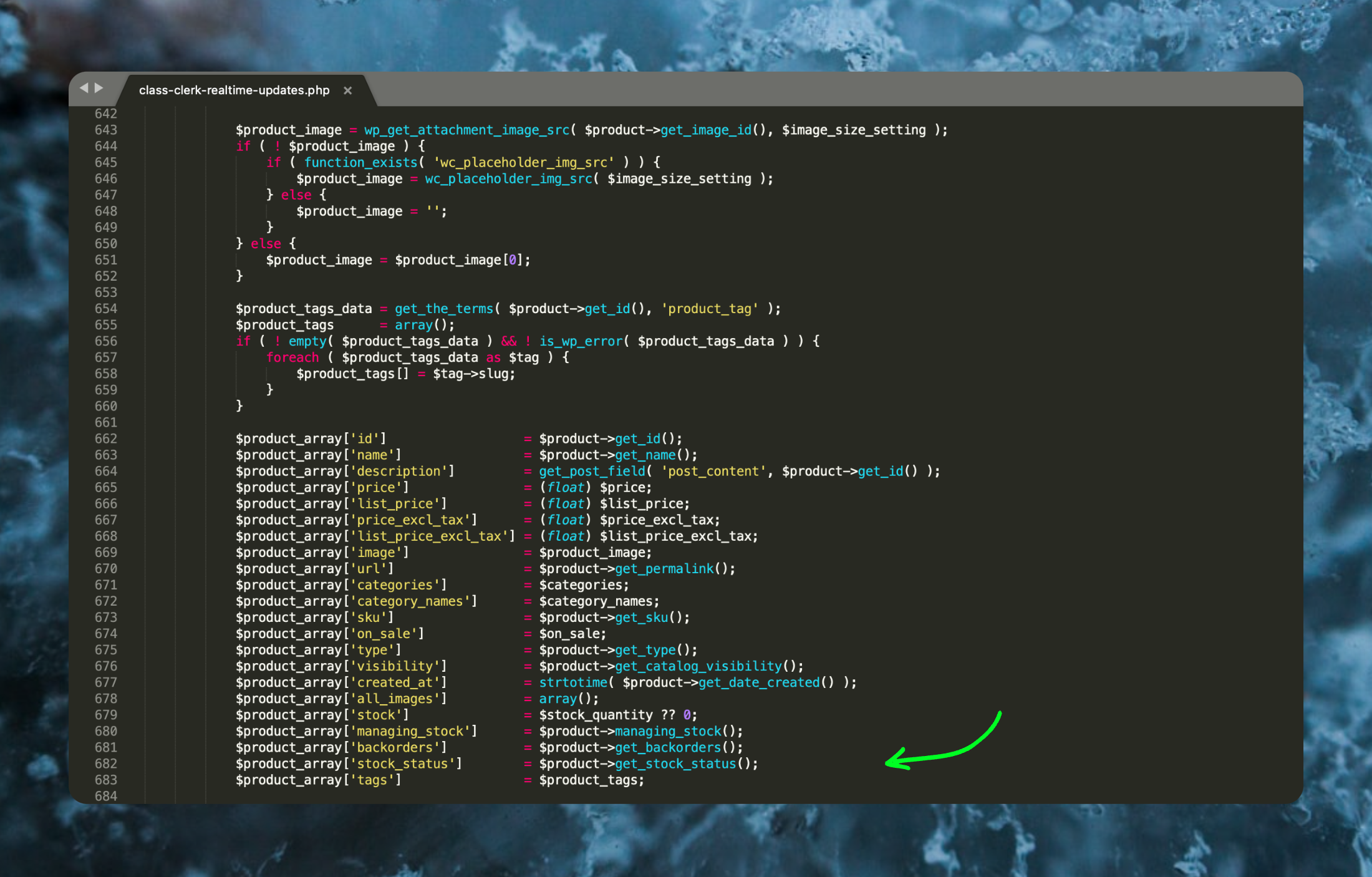Place cursor on 'list_price_excl_tax' array key
Image resolution: width=1372 pixels, height=877 pixels.
pyautogui.click(x=429, y=536)
